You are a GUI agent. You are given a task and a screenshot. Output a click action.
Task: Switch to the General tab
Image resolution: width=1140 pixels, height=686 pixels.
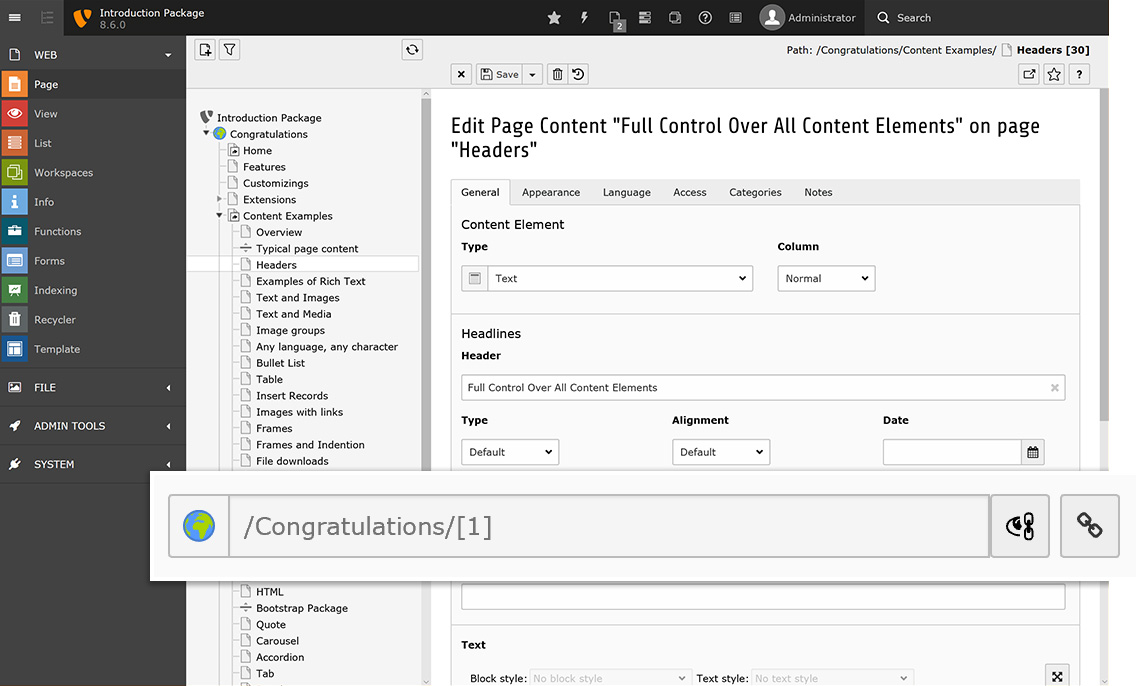(x=480, y=193)
